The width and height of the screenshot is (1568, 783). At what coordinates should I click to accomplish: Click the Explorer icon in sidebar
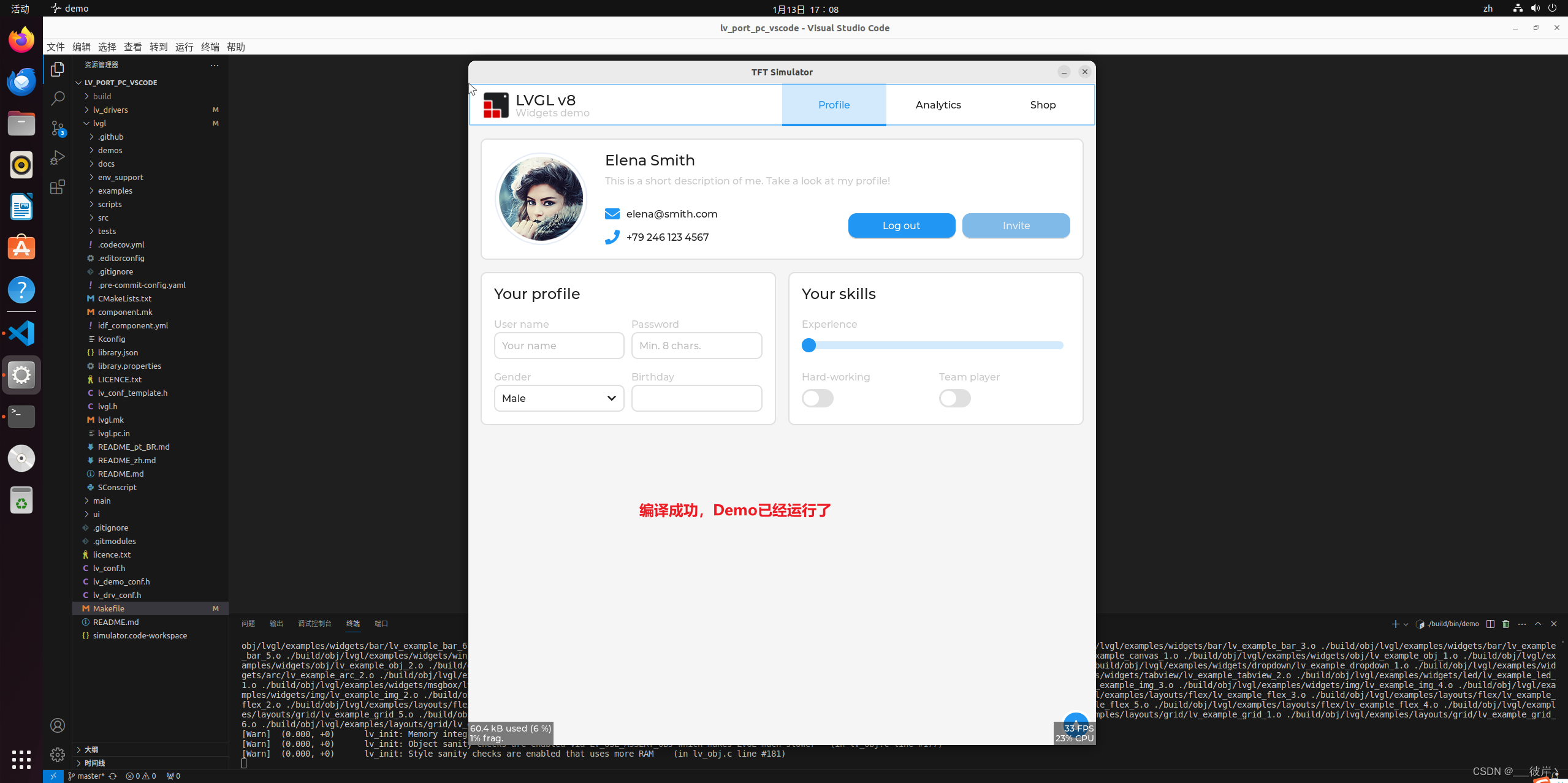[56, 69]
